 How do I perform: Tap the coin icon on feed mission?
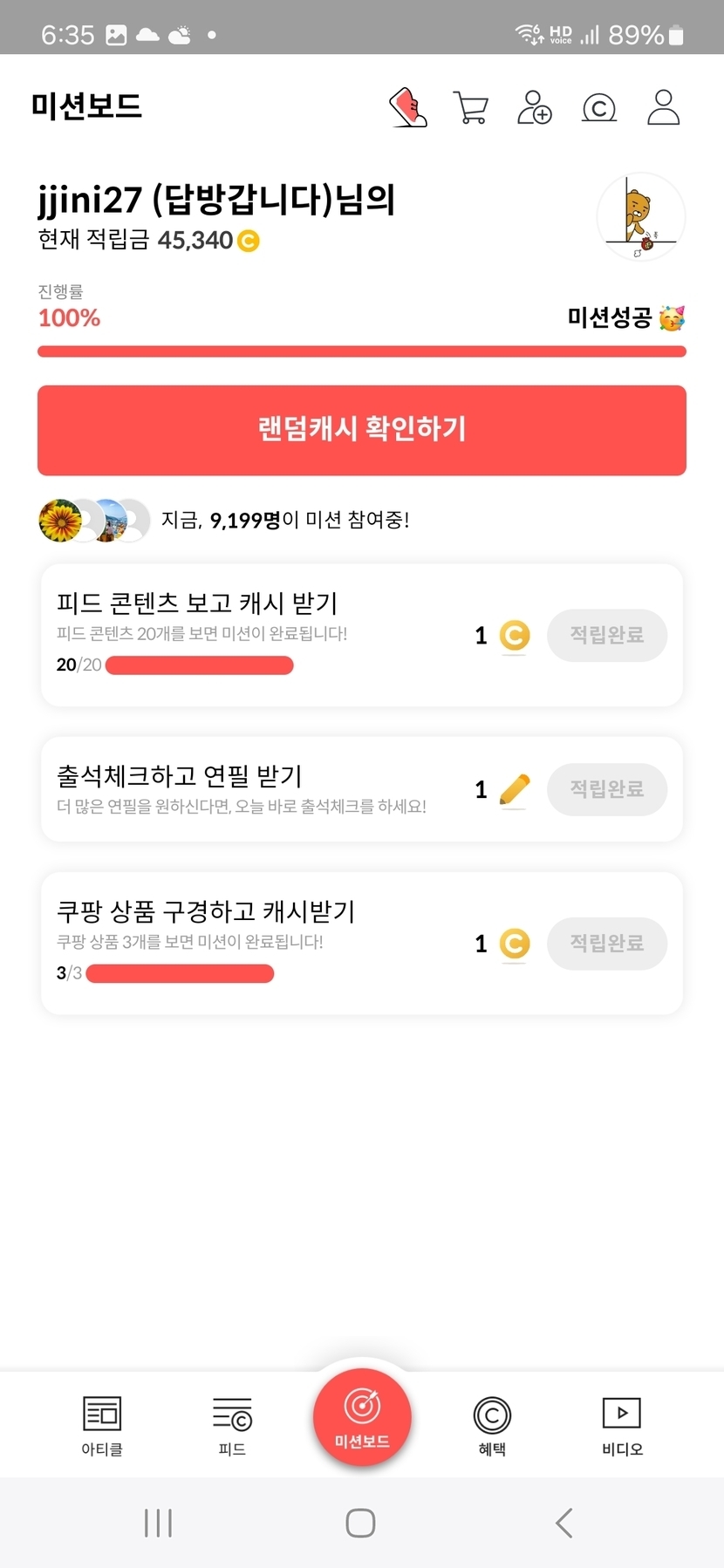coord(515,636)
